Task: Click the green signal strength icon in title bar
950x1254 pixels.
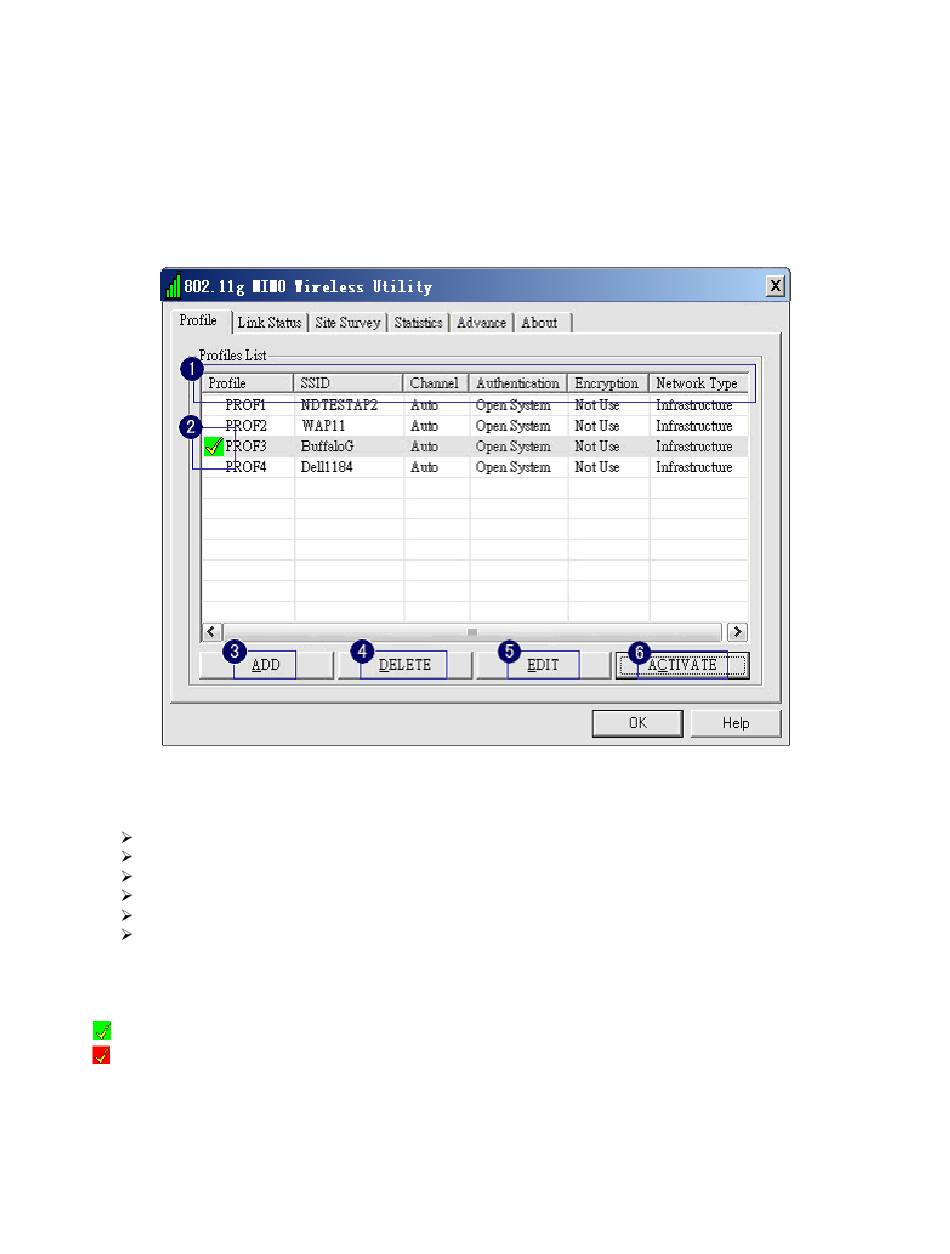Action: 174,286
